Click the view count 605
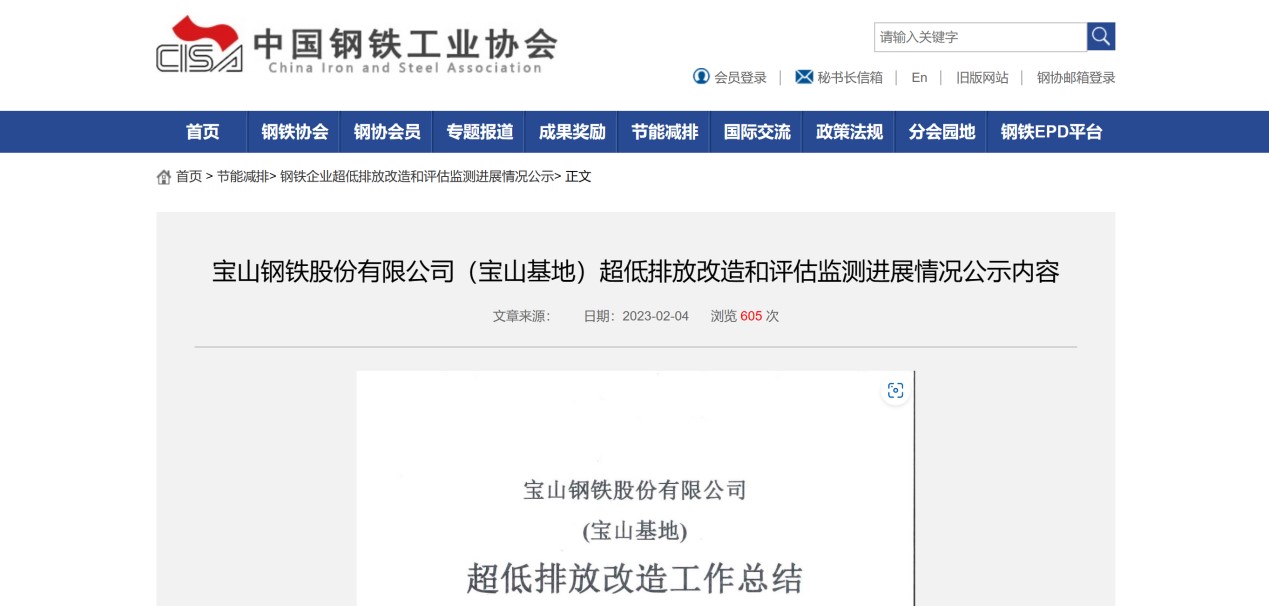The image size is (1269, 606). point(751,316)
